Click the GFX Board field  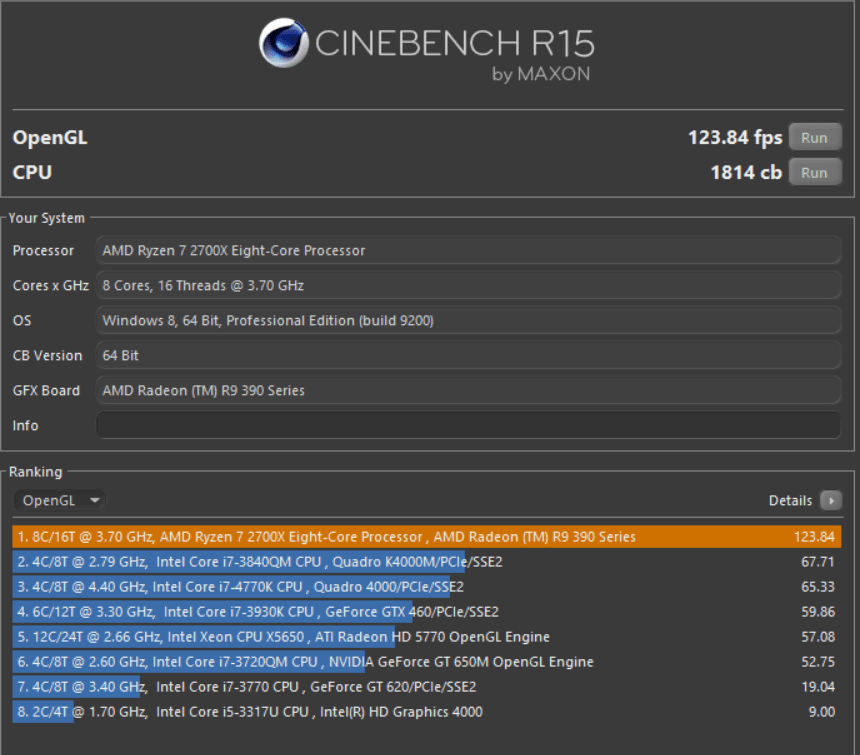click(468, 390)
